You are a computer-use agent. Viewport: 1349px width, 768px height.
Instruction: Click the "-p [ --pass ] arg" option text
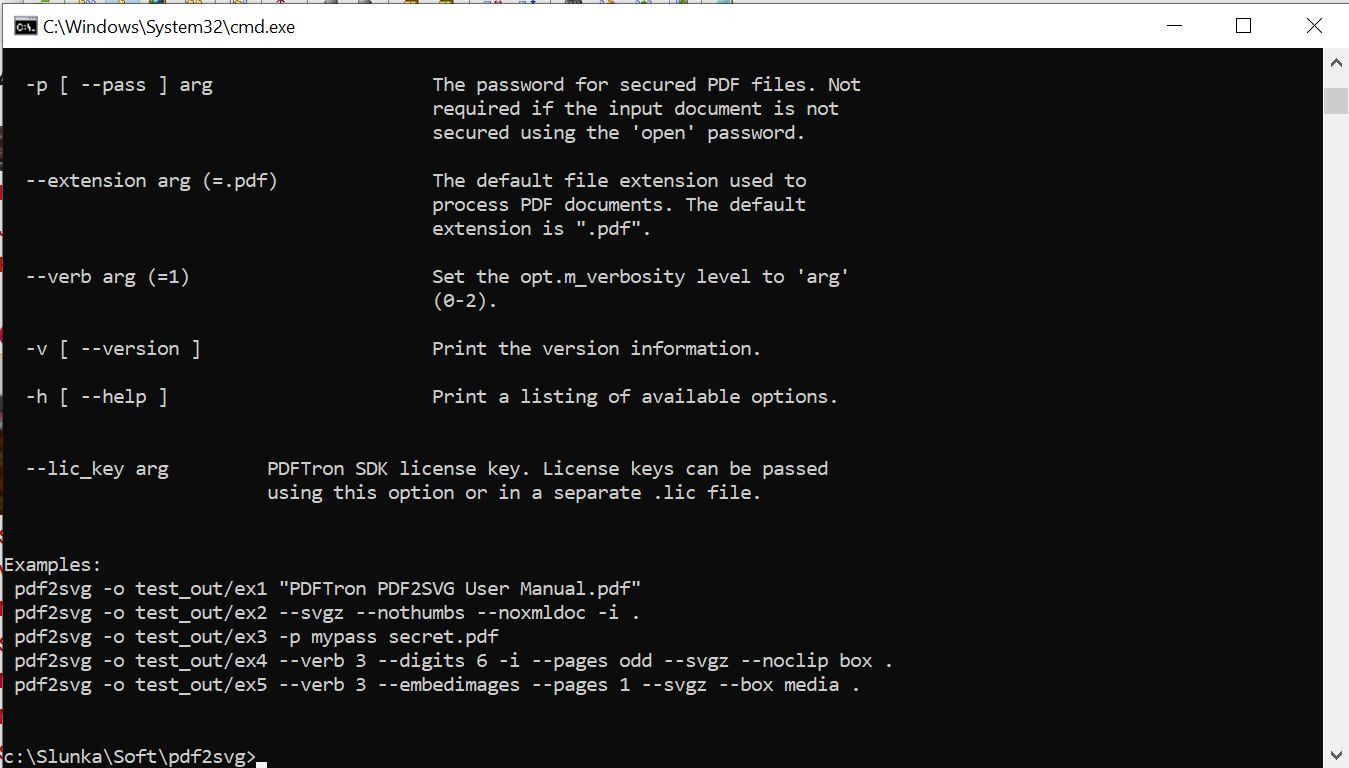tap(119, 84)
